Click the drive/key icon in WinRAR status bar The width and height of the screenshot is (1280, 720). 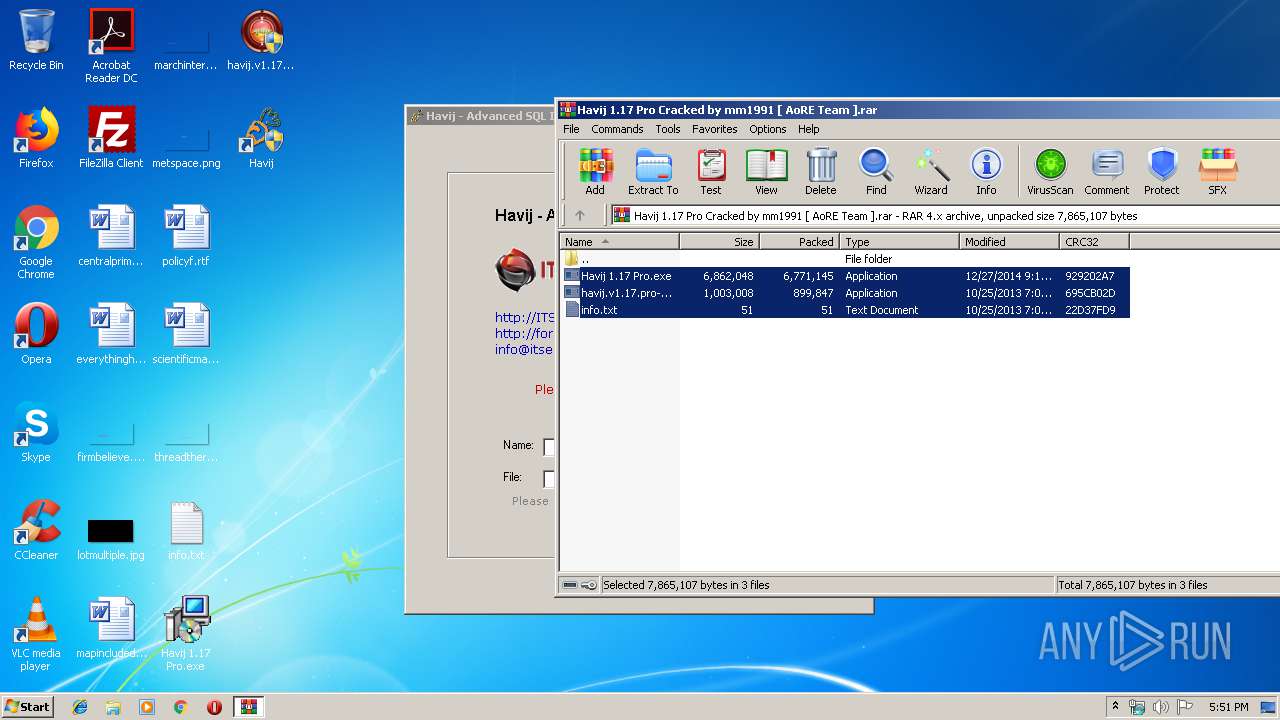tap(579, 585)
